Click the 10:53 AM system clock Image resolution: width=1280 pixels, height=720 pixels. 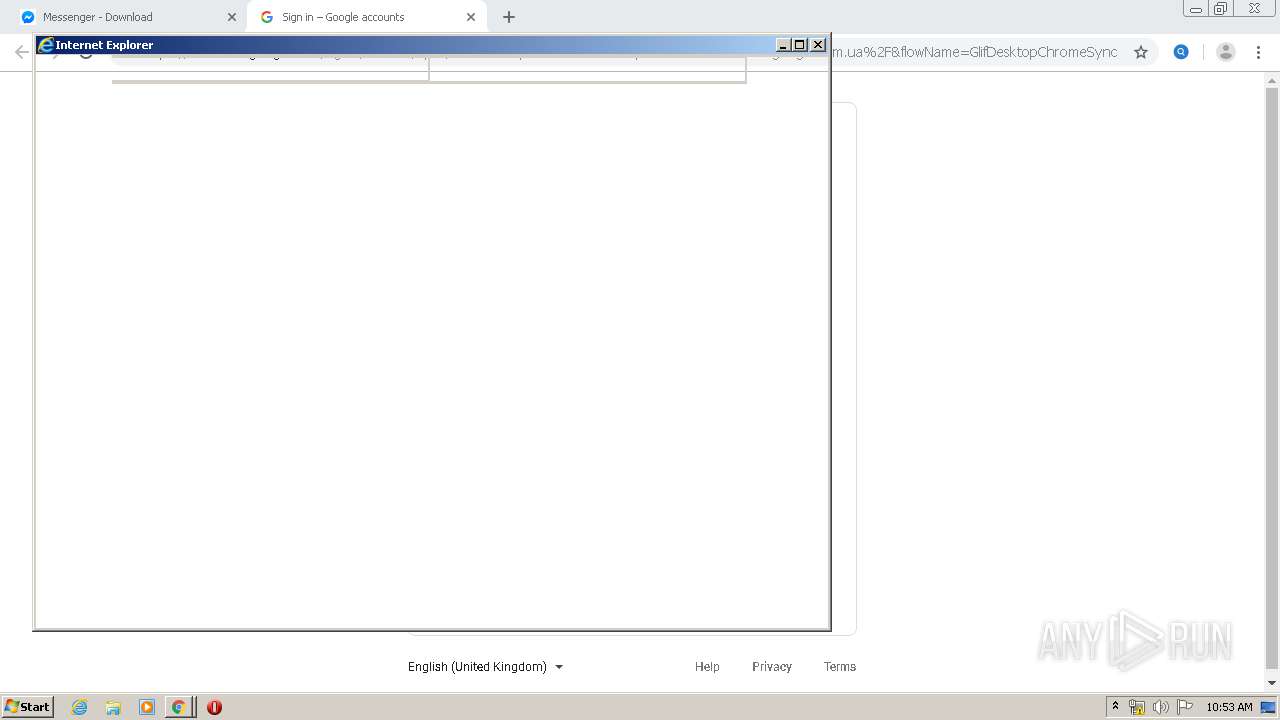pos(1229,707)
